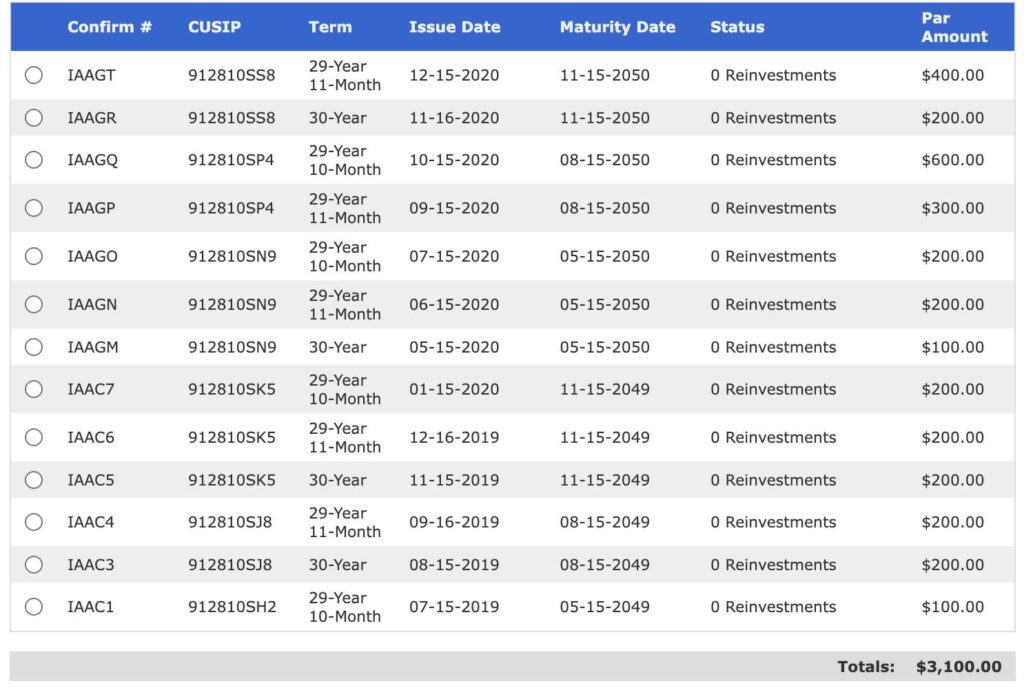The width and height of the screenshot is (1024, 690).
Task: Select the IAAC6 radio button
Action: click(x=34, y=437)
